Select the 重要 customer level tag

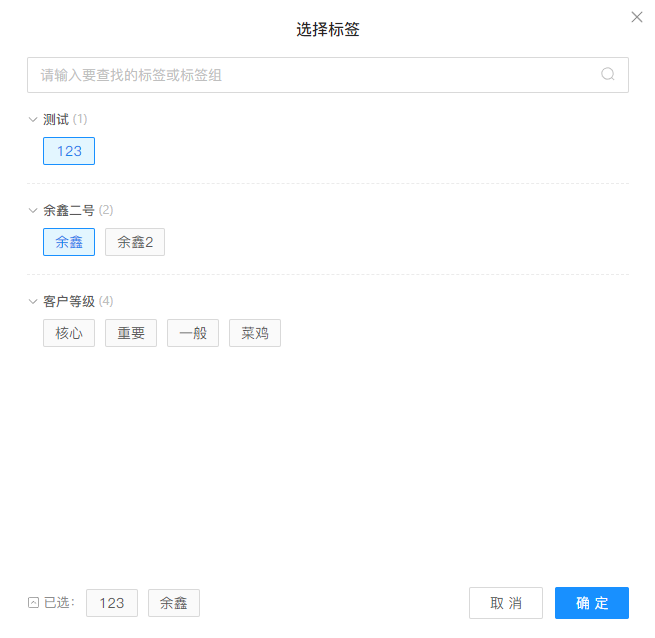tap(131, 333)
